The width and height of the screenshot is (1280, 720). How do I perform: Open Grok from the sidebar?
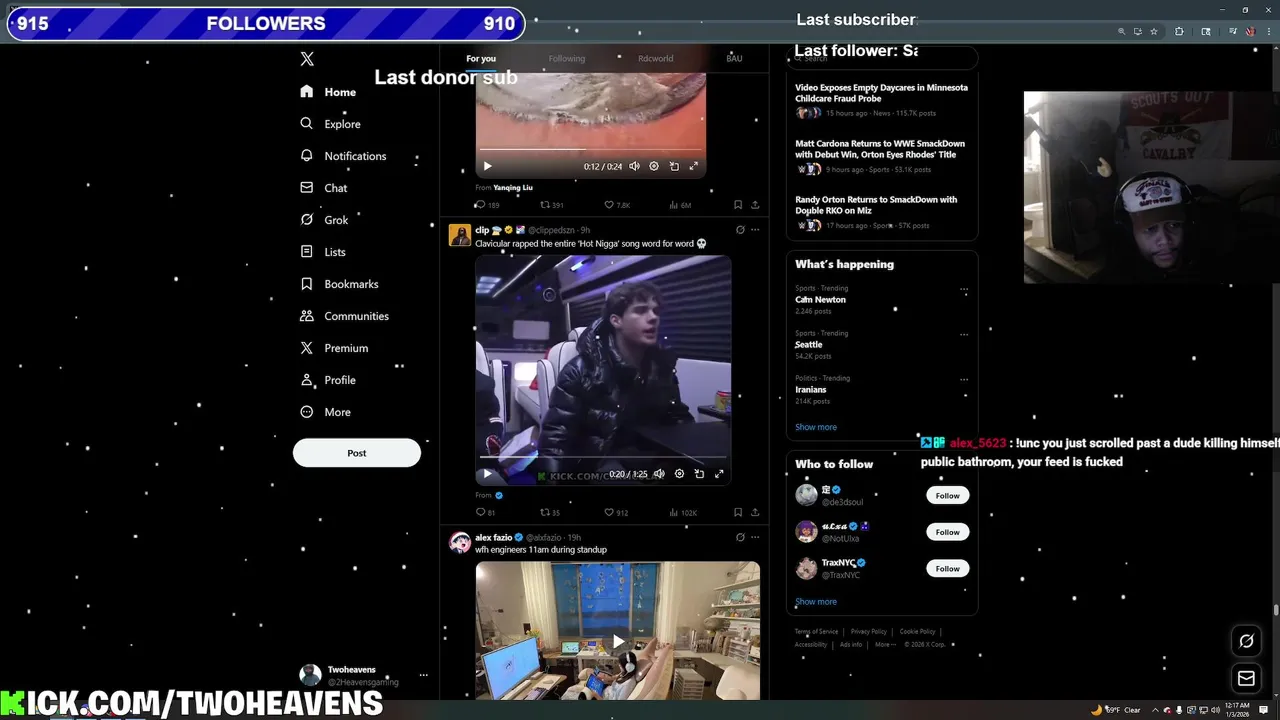tap(324, 220)
